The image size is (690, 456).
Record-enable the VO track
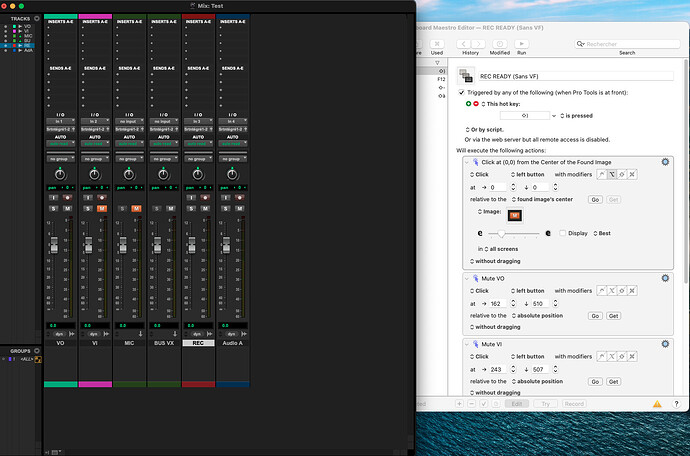click(x=67, y=198)
